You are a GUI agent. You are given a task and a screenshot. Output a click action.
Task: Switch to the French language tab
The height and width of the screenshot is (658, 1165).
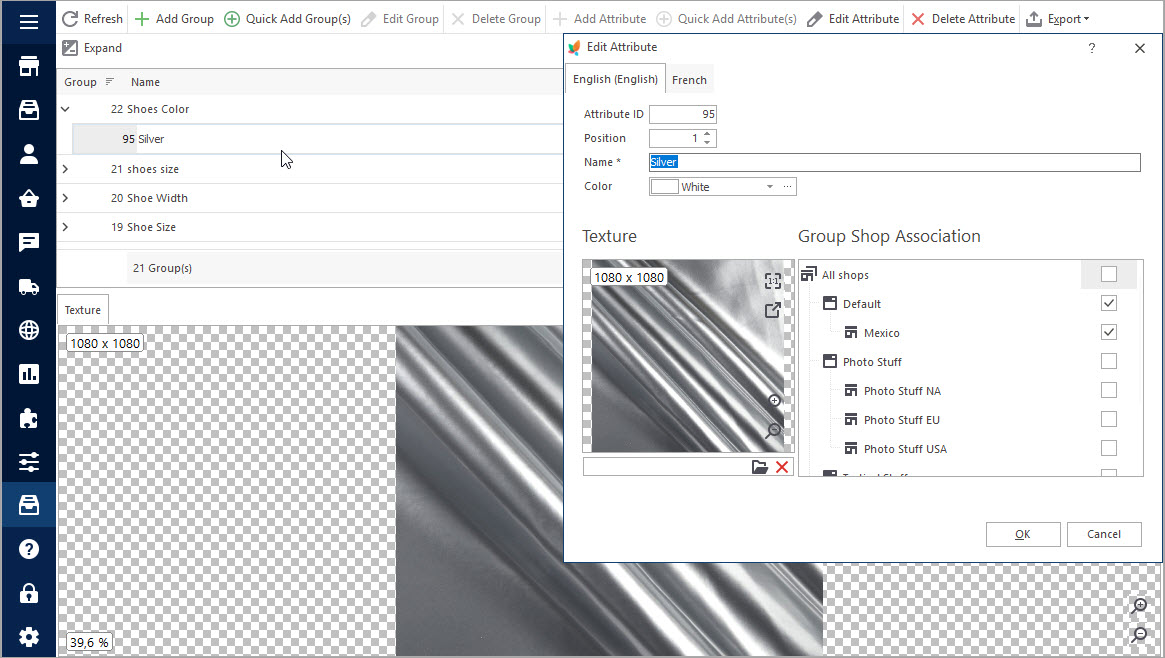coord(689,80)
